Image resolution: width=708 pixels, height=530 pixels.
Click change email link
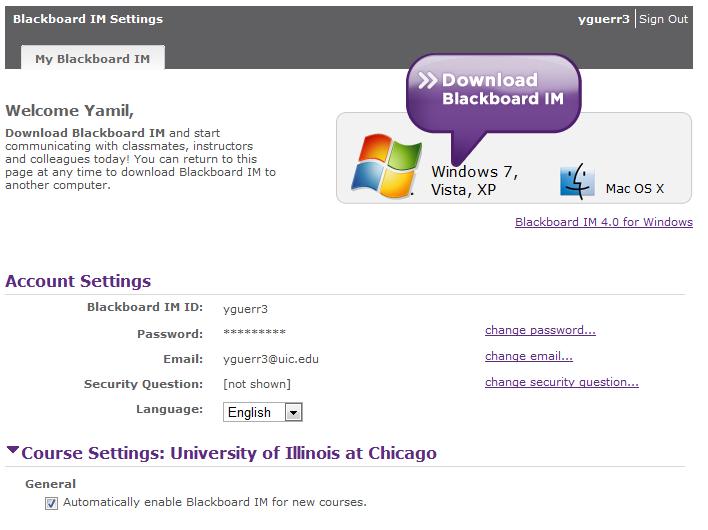tap(529, 356)
